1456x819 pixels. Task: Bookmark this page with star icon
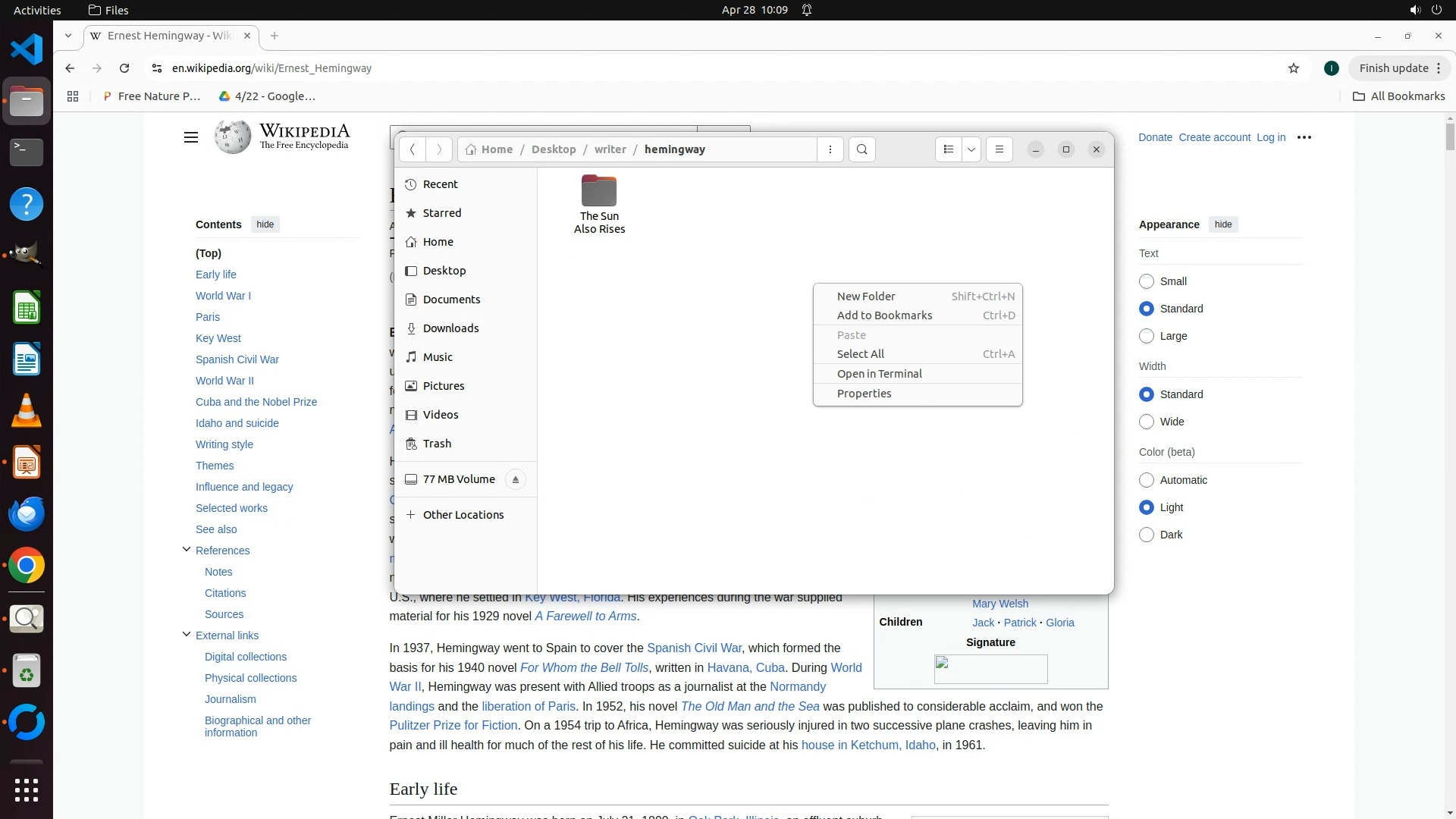point(1293,68)
